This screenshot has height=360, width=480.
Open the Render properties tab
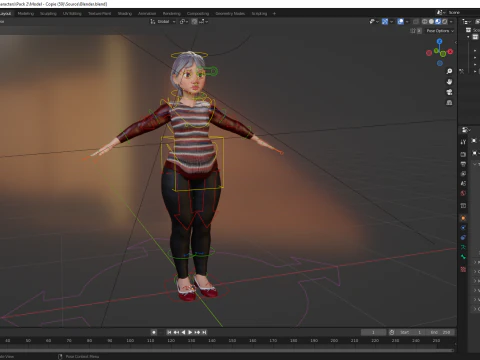tap(463, 154)
